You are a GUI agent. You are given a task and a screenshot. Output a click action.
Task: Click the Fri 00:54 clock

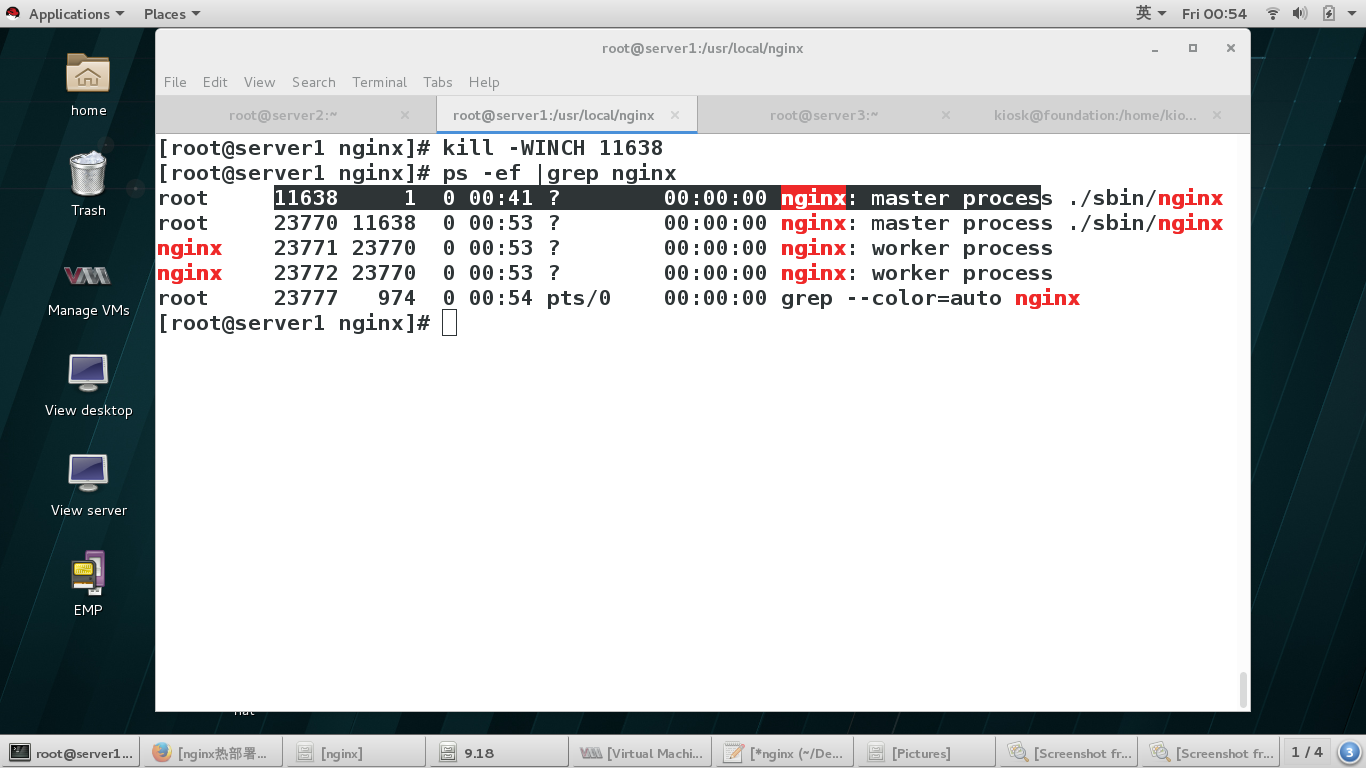pos(1214,14)
